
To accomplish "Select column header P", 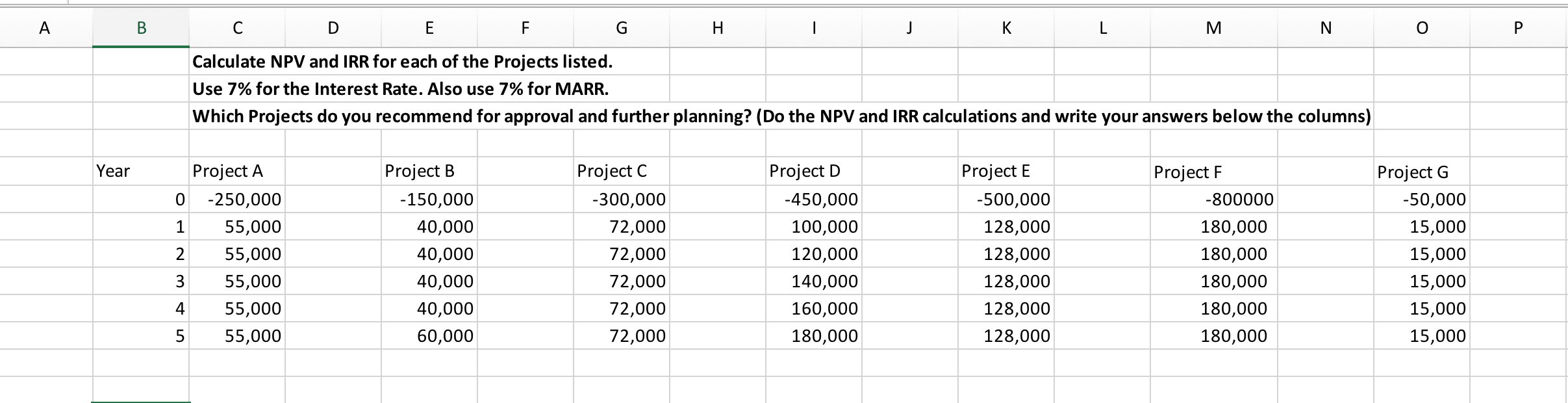I will (x=1517, y=27).
